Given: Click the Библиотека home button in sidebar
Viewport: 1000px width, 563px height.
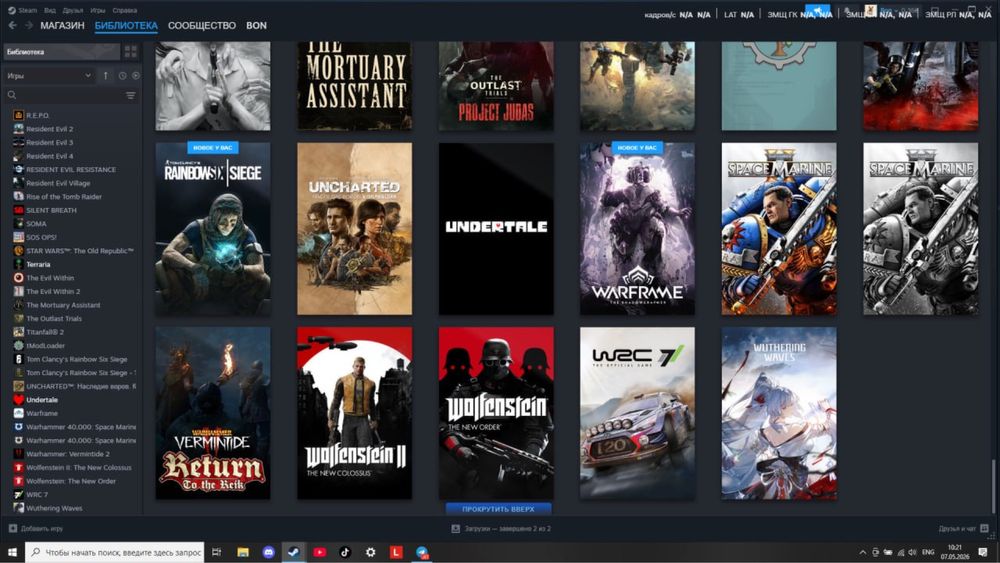Looking at the screenshot, I should tap(62, 52).
